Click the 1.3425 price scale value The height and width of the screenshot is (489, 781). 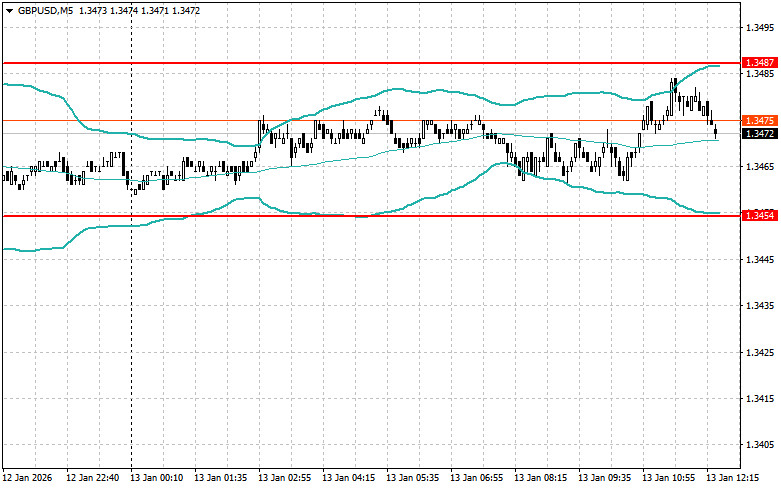[760, 353]
